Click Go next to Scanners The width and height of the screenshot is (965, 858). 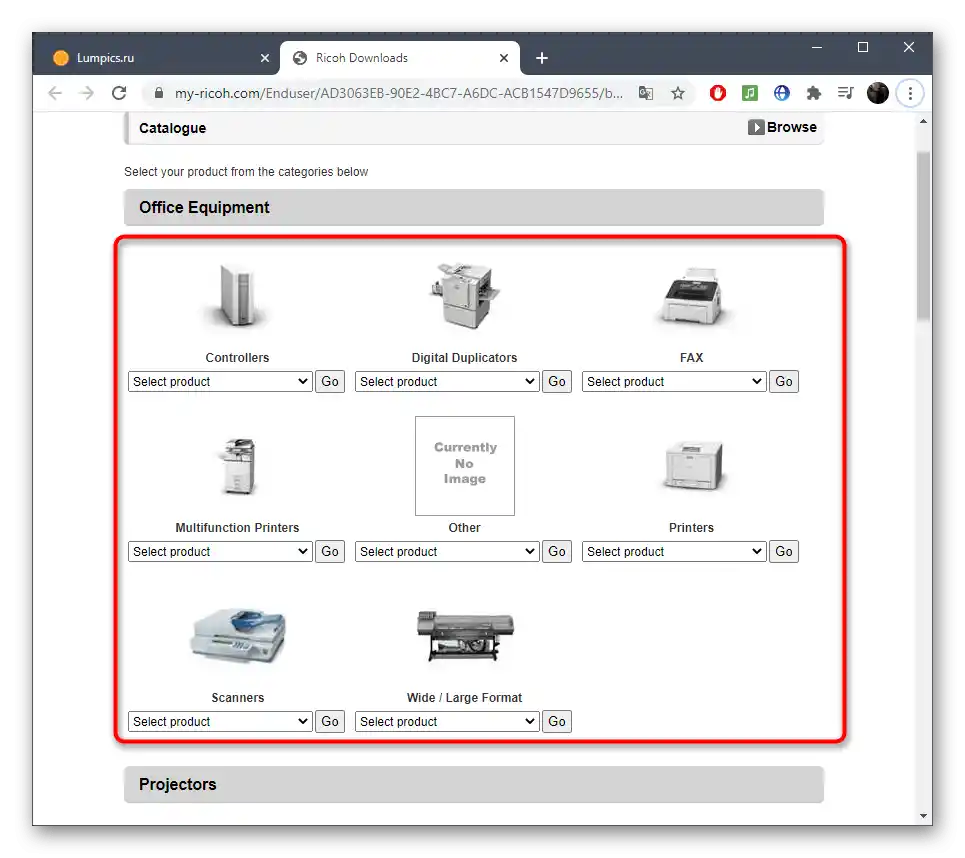pos(330,721)
